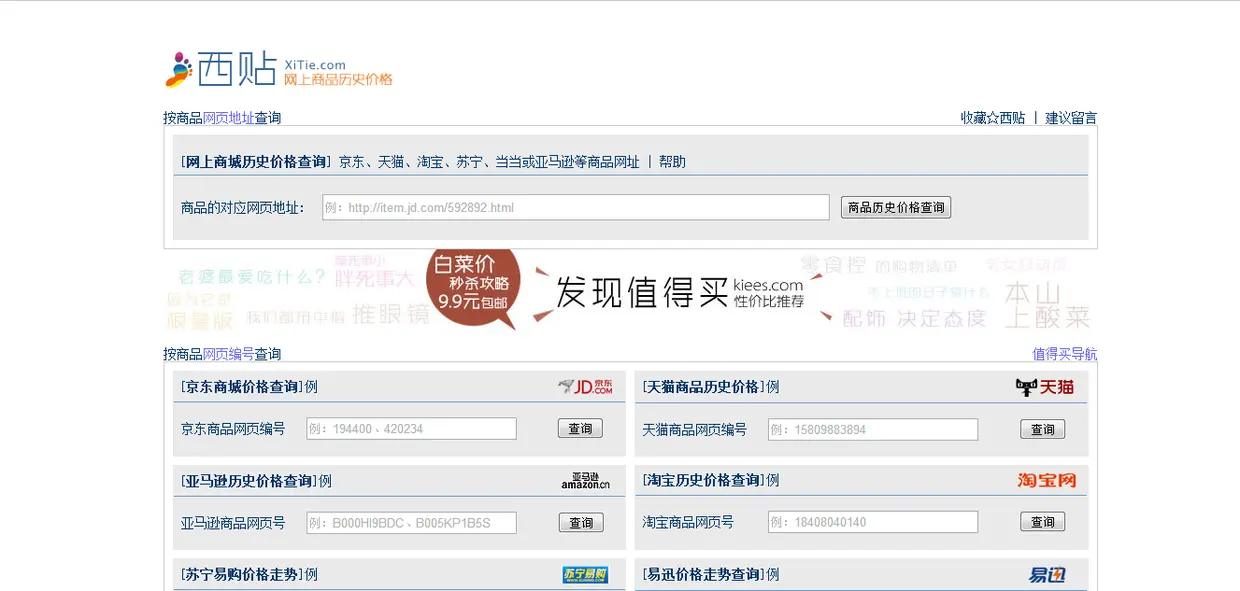Open the 收藏☆西贴 bookmark link
The height and width of the screenshot is (591, 1240).
[993, 118]
